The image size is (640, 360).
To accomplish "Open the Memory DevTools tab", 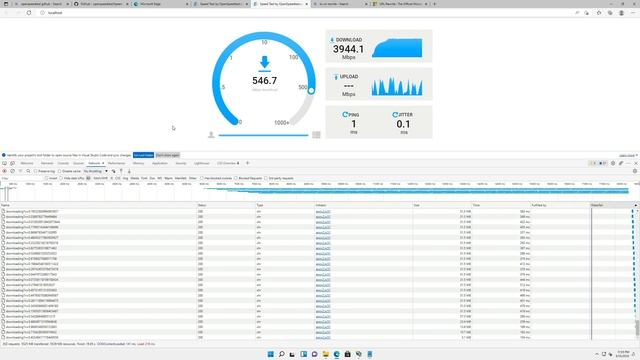I will click(x=138, y=163).
